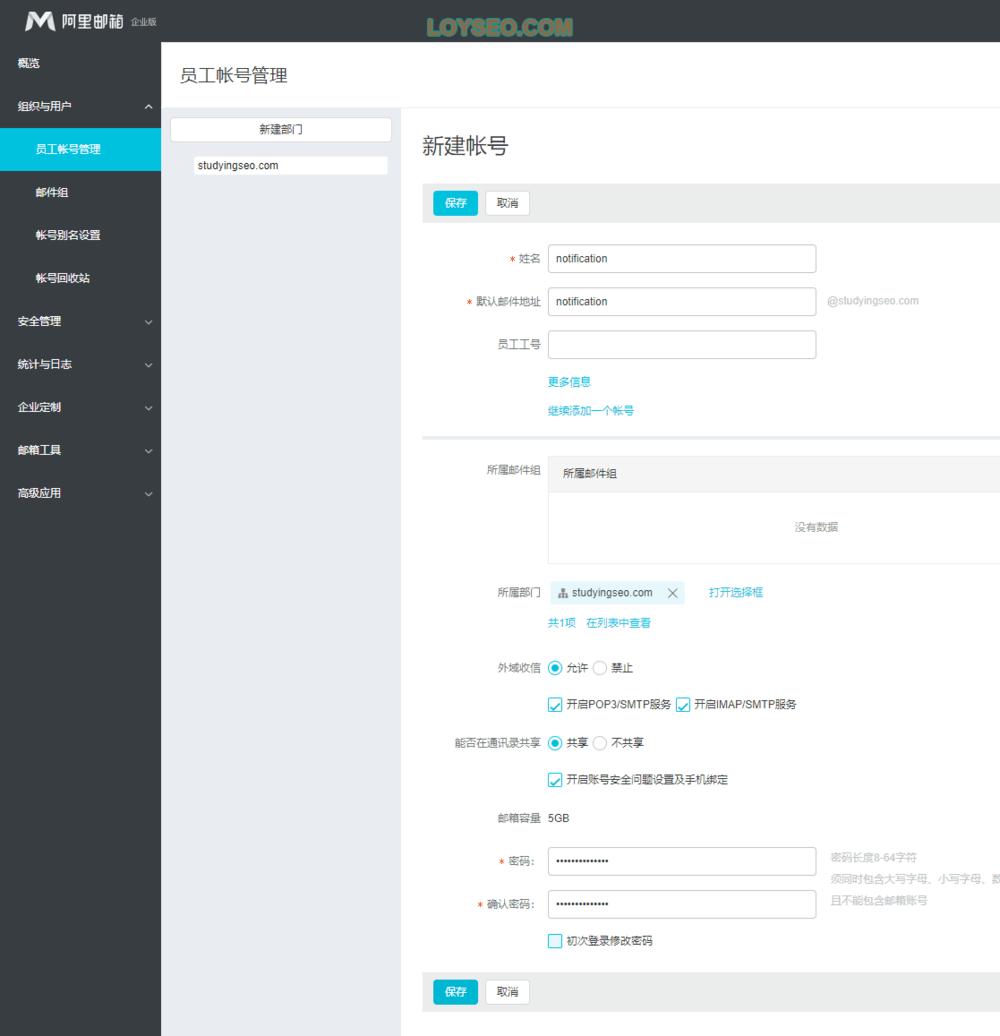Expand the 统计与日志 menu section
Image resolution: width=1000 pixels, height=1036 pixels.
click(x=81, y=364)
